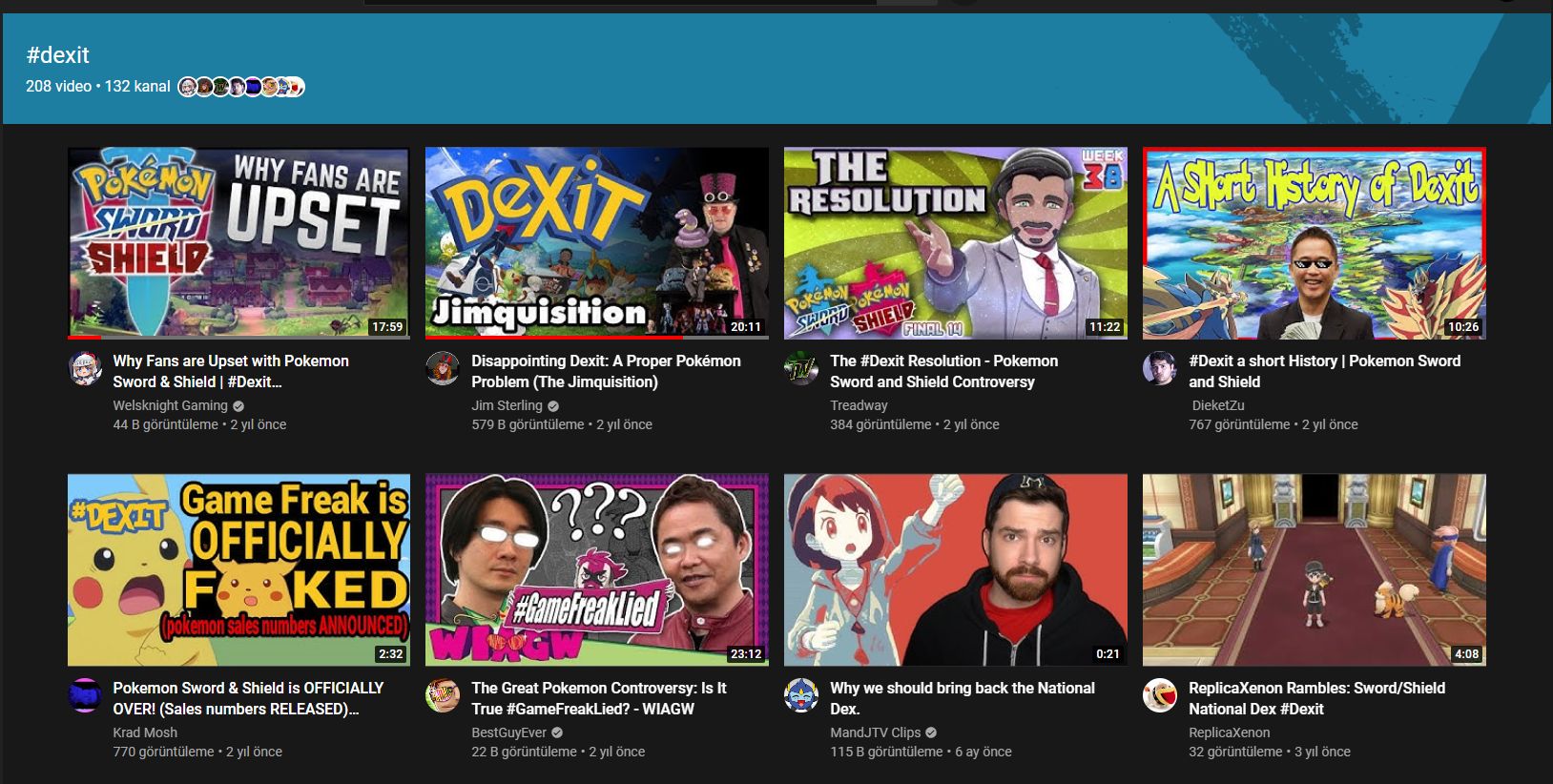Open Jim Sterling channel avatar
This screenshot has width=1553, height=784.
(443, 368)
